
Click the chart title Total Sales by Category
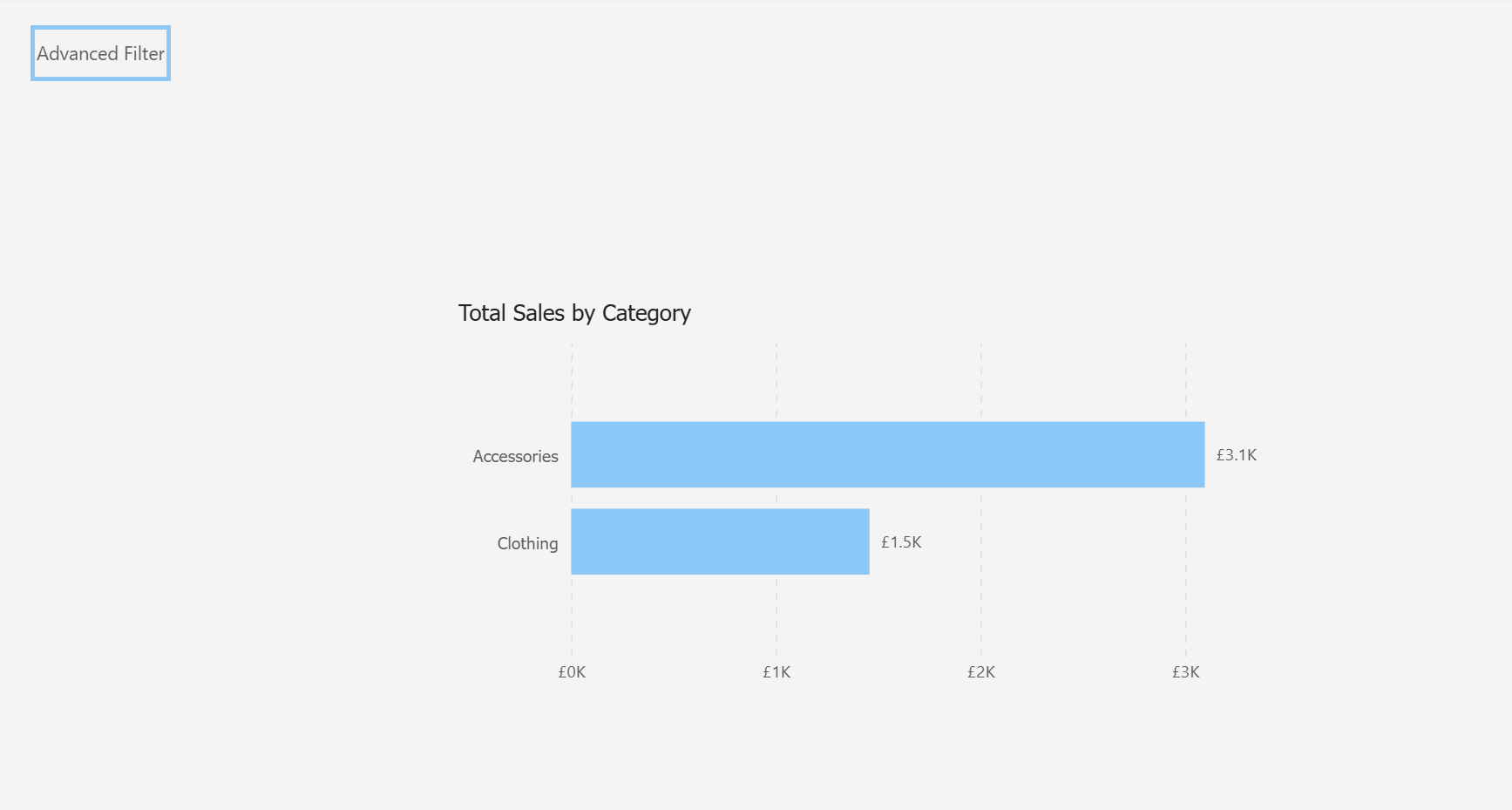575,313
